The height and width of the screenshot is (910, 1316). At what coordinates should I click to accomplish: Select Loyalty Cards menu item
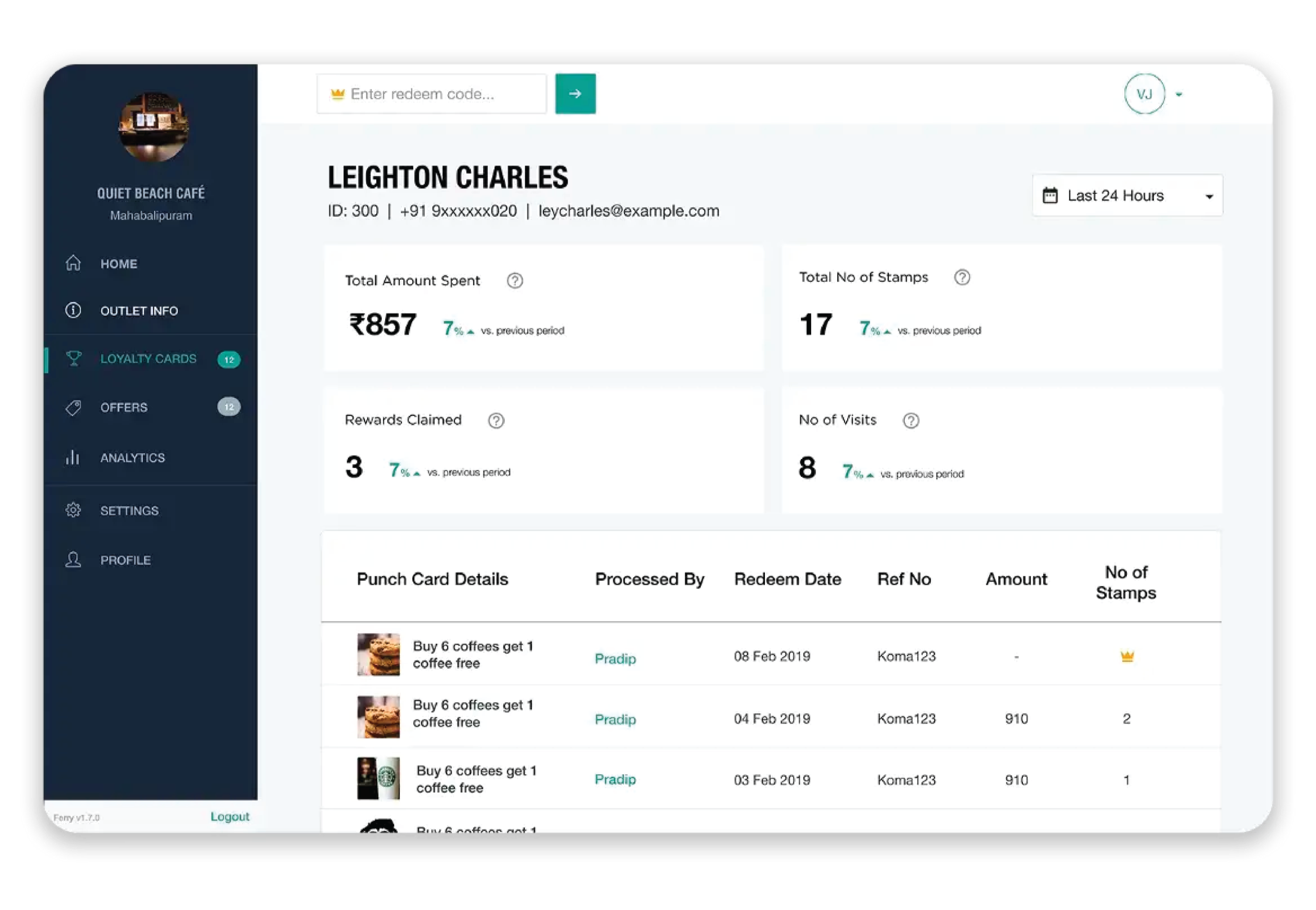click(x=148, y=359)
